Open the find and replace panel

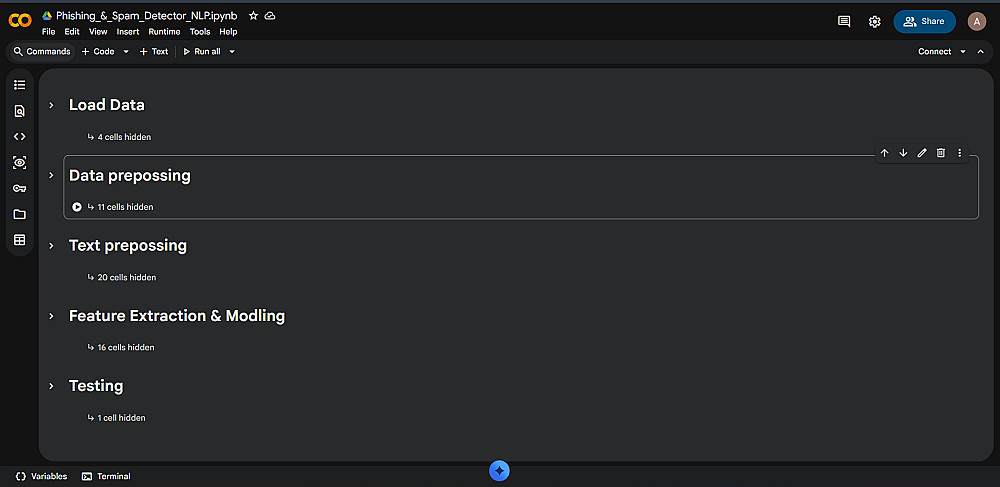tap(19, 111)
